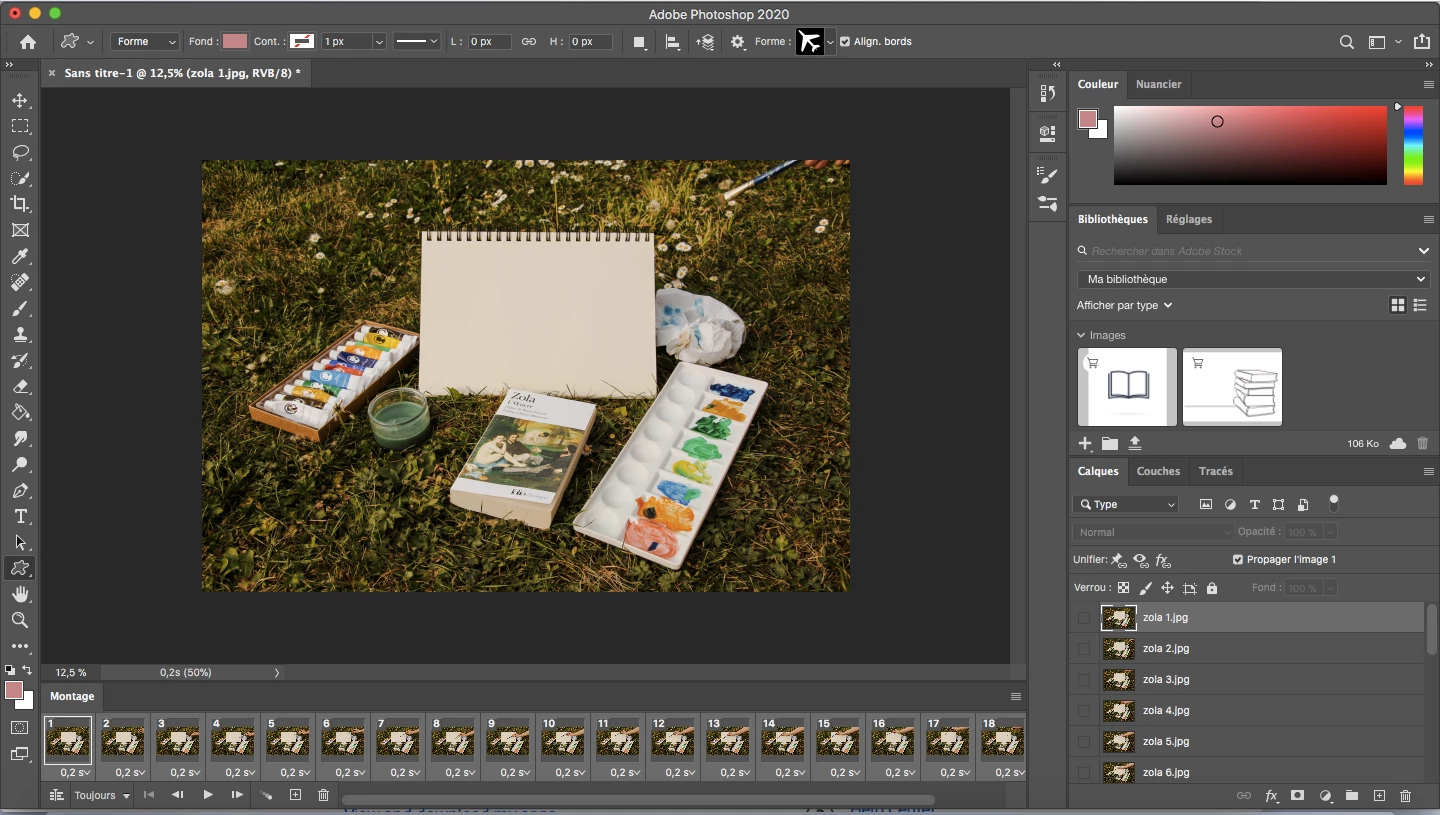Viewport: 1440px width, 815px height.
Task: Open the layer Type filter dropdown
Action: coord(1126,505)
